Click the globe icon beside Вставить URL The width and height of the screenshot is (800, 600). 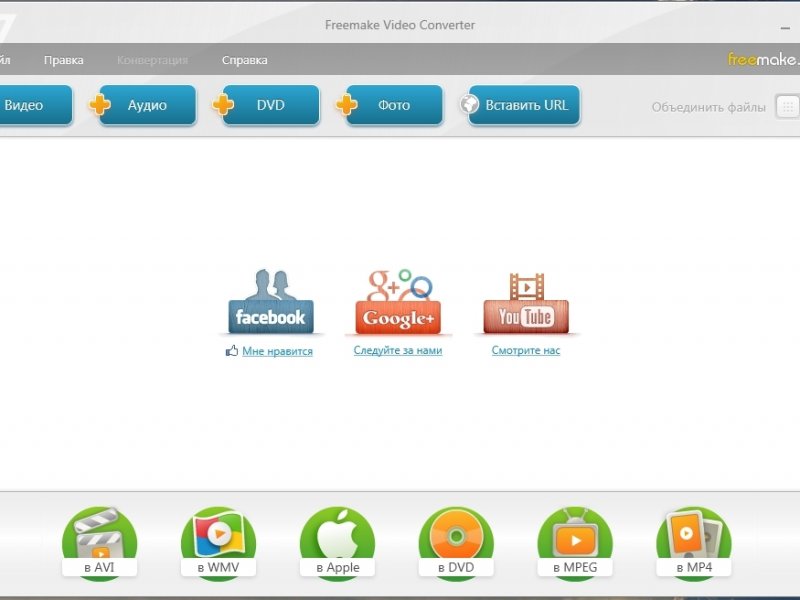coord(469,104)
